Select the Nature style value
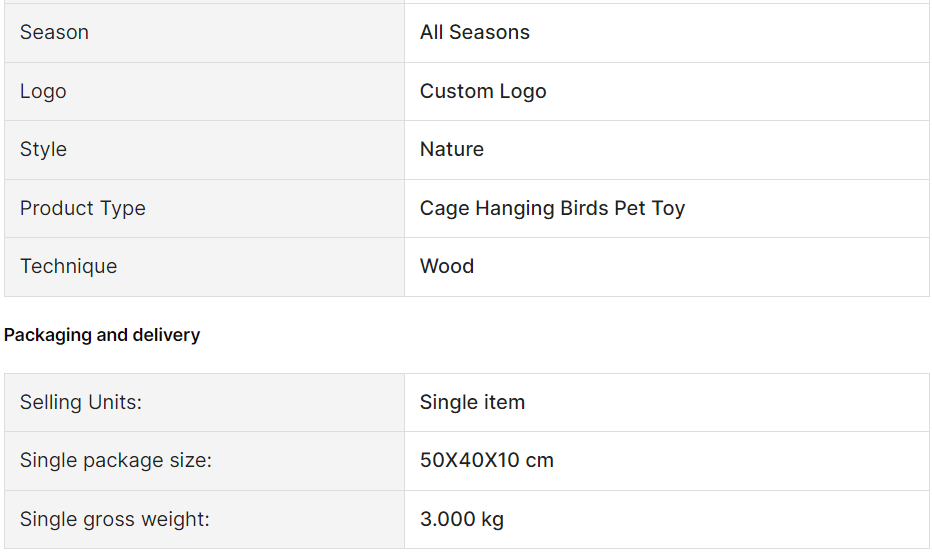The image size is (932, 554). coord(452,149)
